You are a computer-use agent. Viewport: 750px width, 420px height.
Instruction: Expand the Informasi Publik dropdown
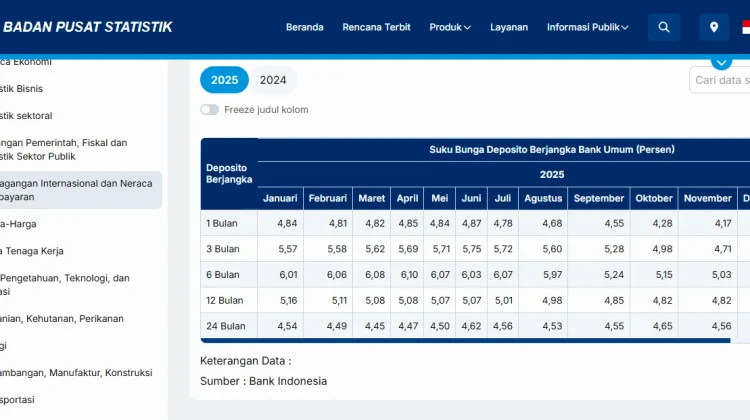(x=587, y=27)
